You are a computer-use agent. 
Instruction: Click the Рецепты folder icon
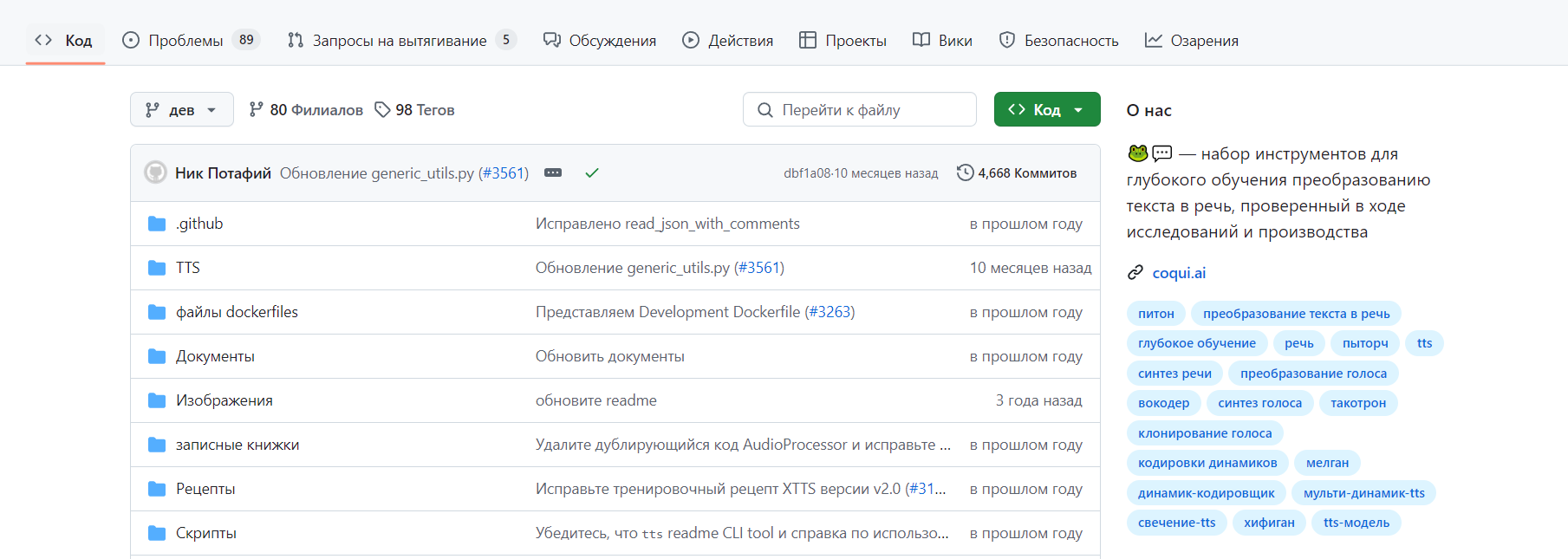pyautogui.click(x=157, y=489)
